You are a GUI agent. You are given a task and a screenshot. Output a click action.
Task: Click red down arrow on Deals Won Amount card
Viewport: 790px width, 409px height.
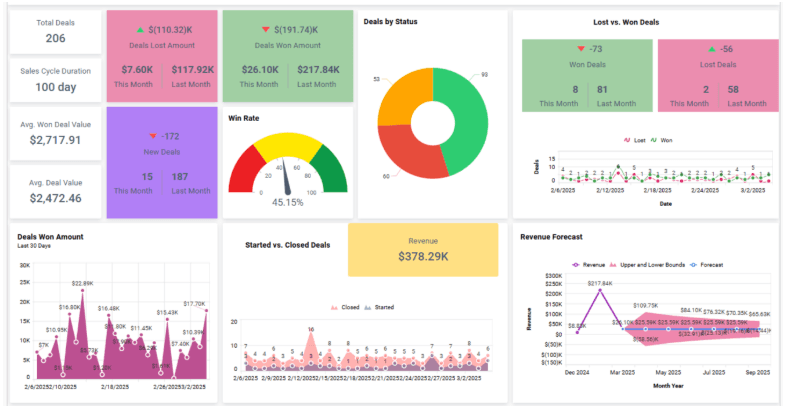tap(266, 30)
